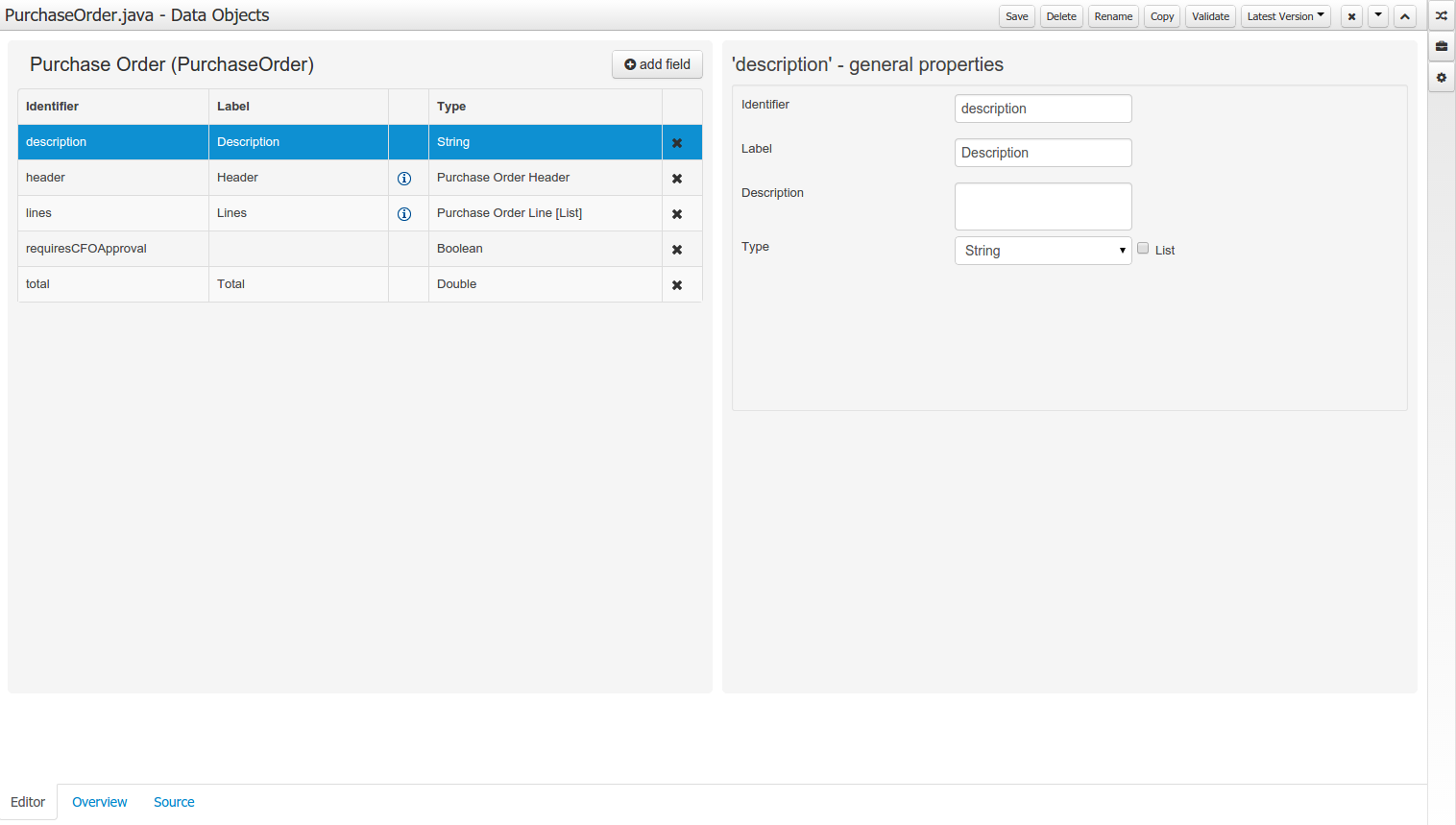
Task: Click the toolbox icon on the right sidebar
Action: 1442,46
